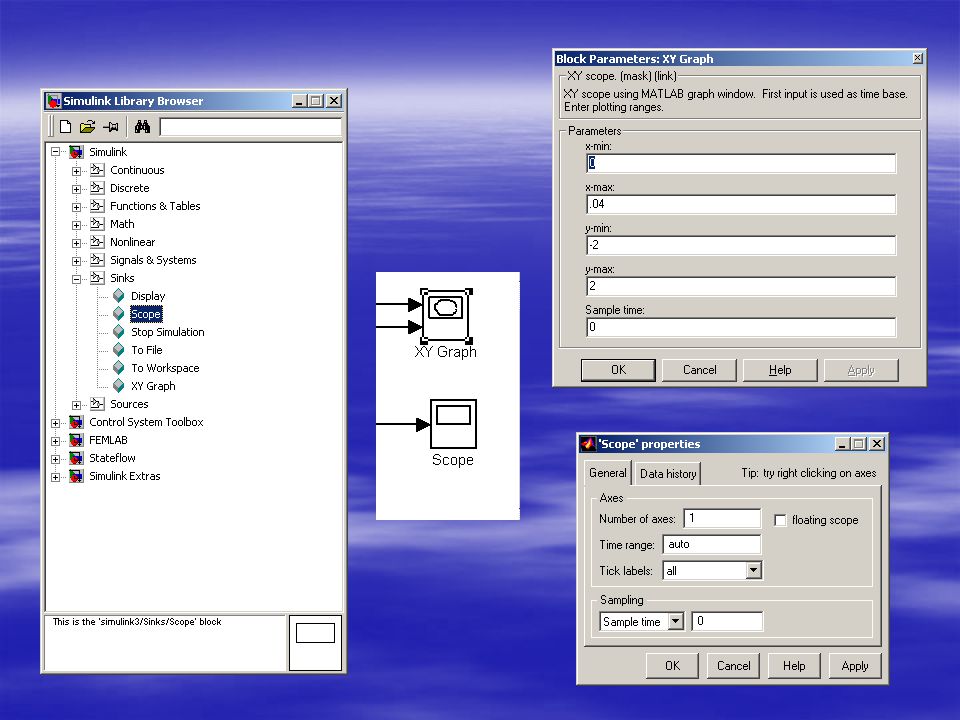960x720 pixels.
Task: Expand the Sources node
Action: (x=77, y=405)
